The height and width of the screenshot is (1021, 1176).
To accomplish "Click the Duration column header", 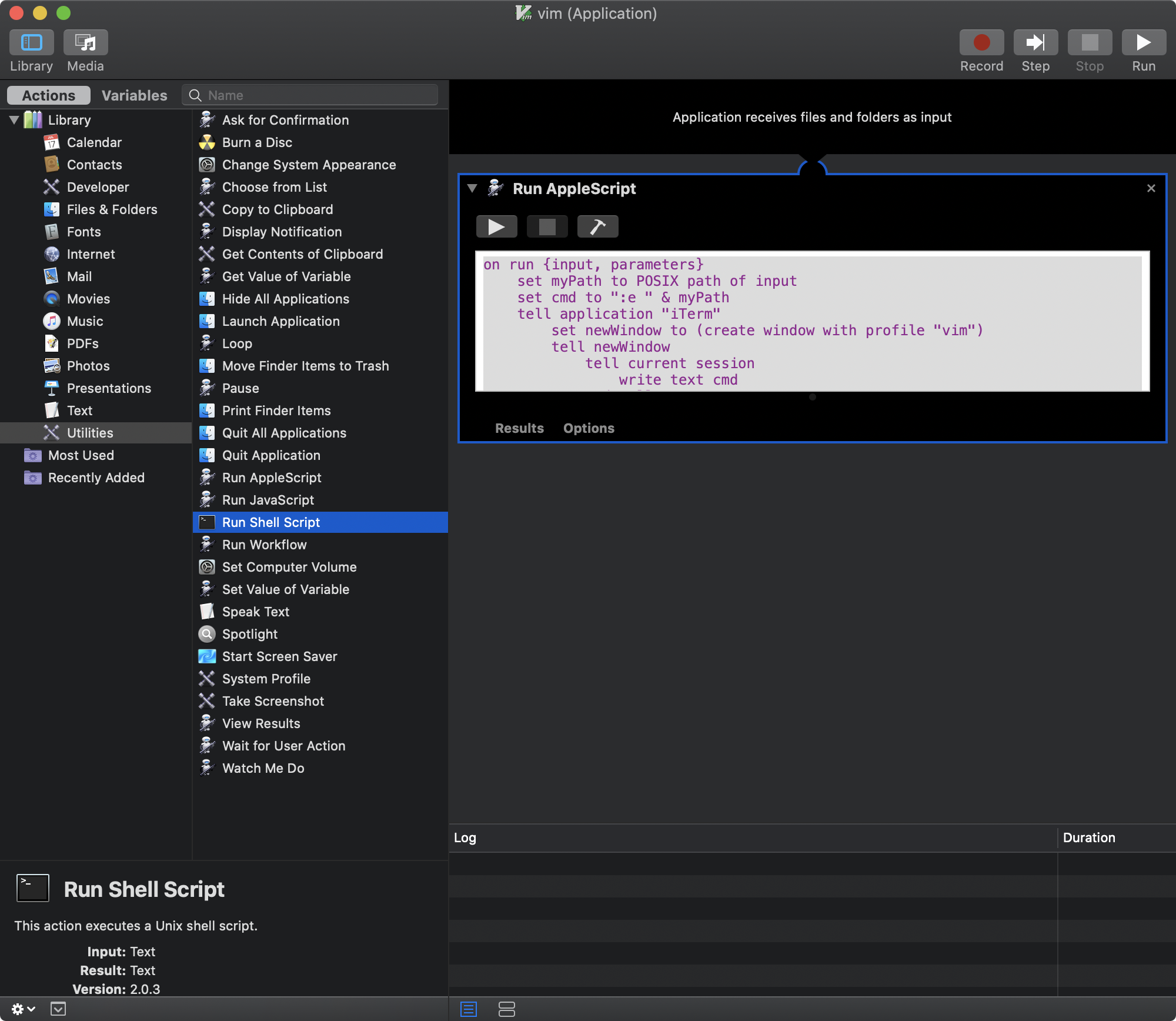I will [x=1117, y=838].
